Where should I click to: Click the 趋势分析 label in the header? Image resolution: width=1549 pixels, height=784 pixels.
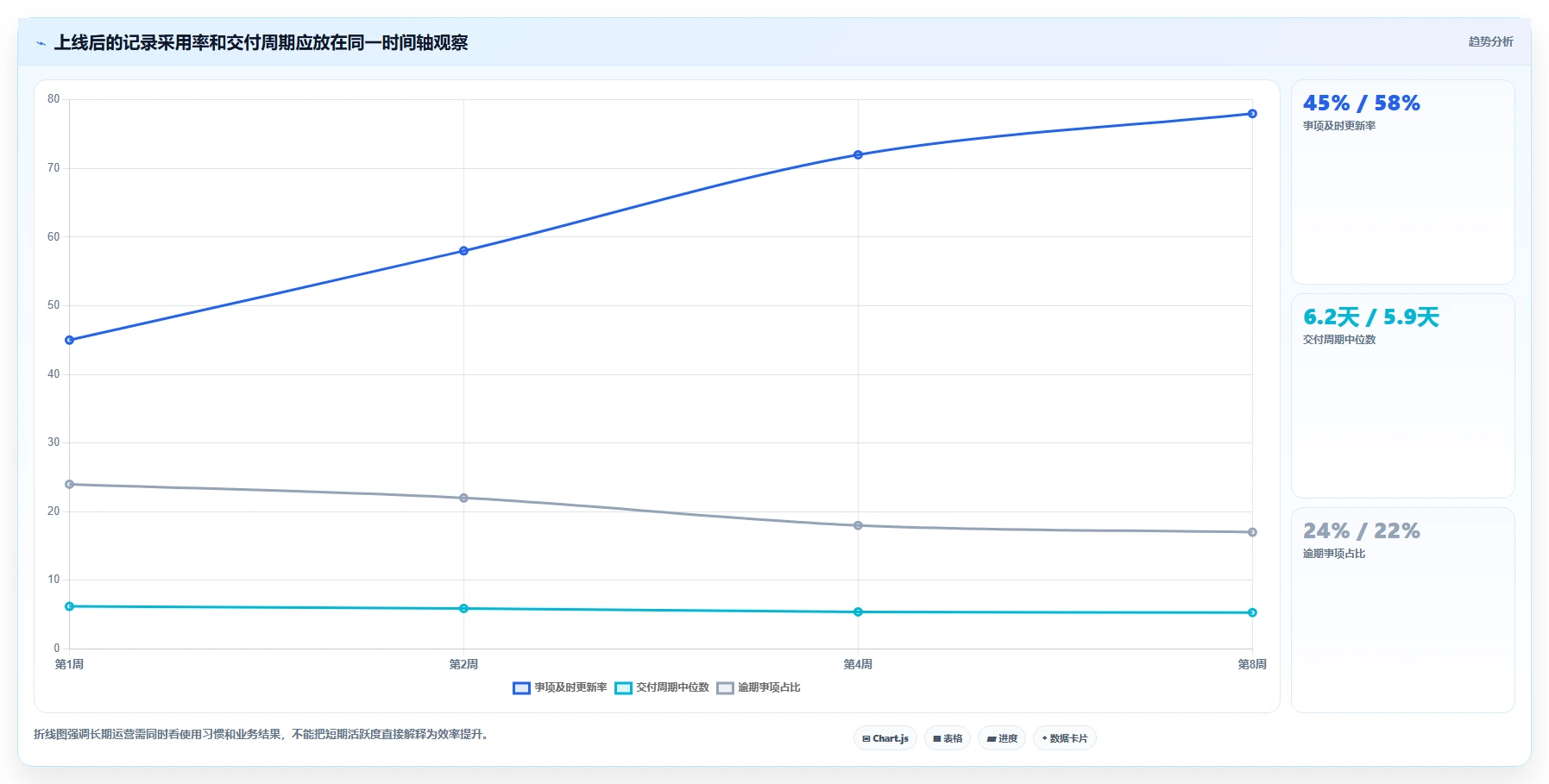[1490, 41]
